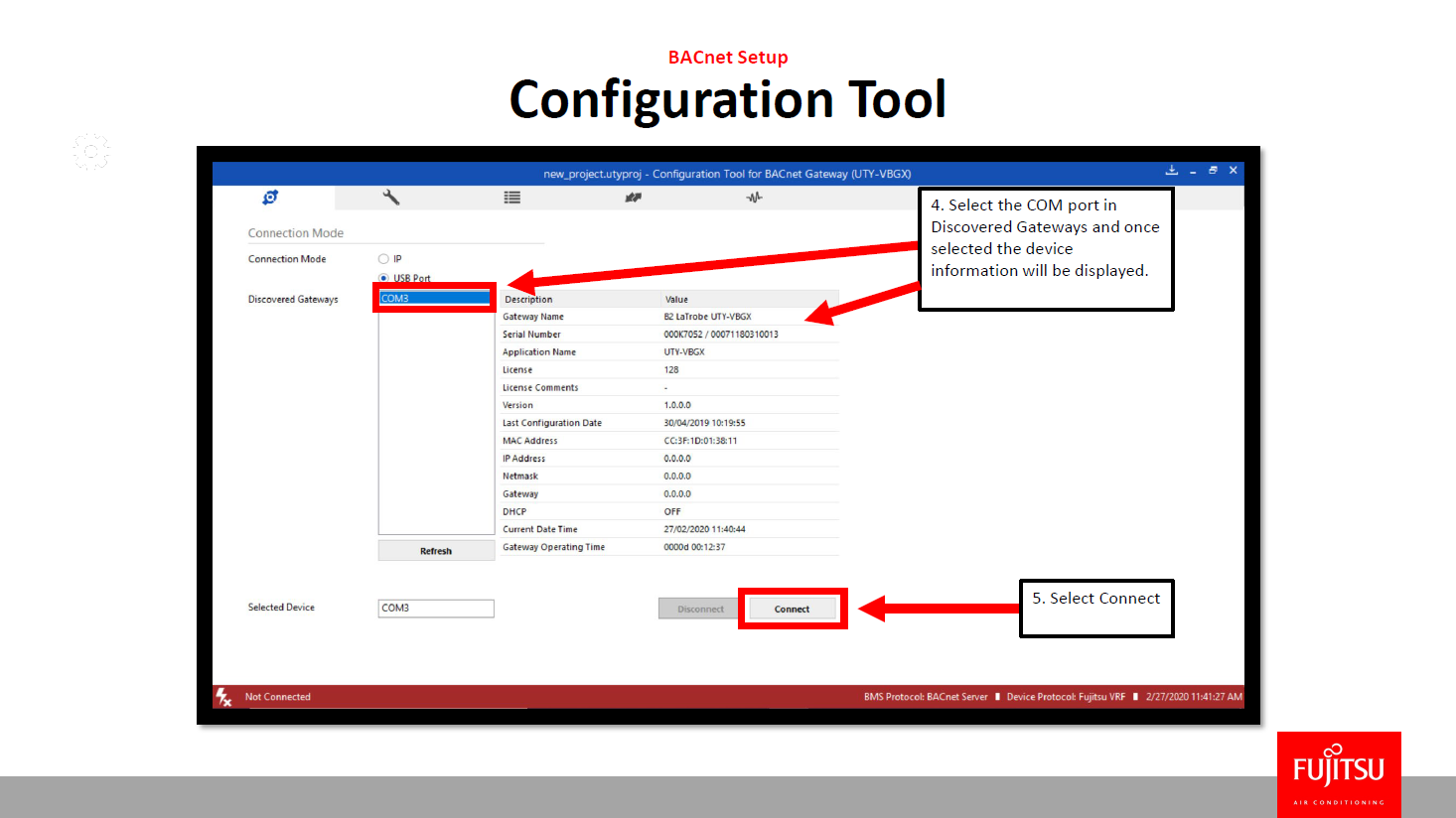Click the License Comments row label

click(540, 388)
